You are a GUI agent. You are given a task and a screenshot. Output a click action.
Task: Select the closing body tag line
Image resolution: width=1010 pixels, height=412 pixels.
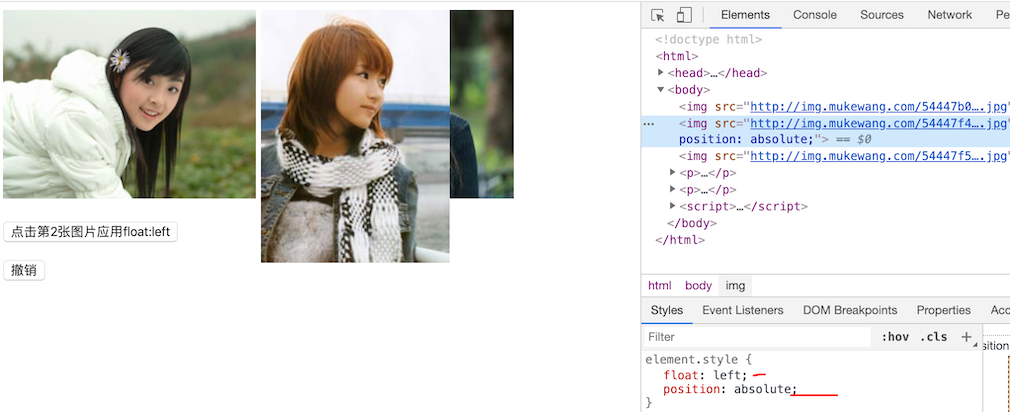click(692, 223)
